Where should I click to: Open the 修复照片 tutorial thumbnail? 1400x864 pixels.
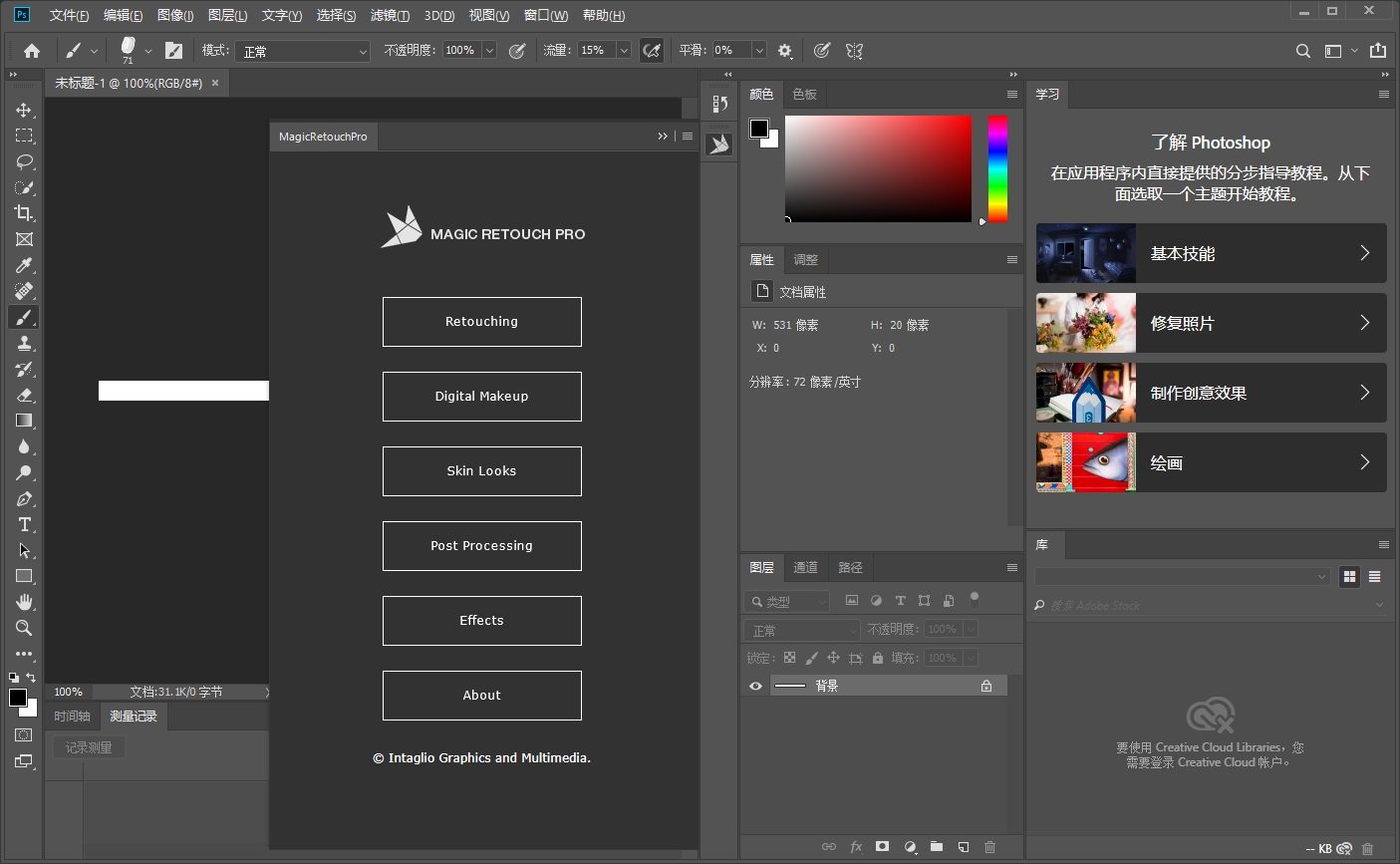1086,323
